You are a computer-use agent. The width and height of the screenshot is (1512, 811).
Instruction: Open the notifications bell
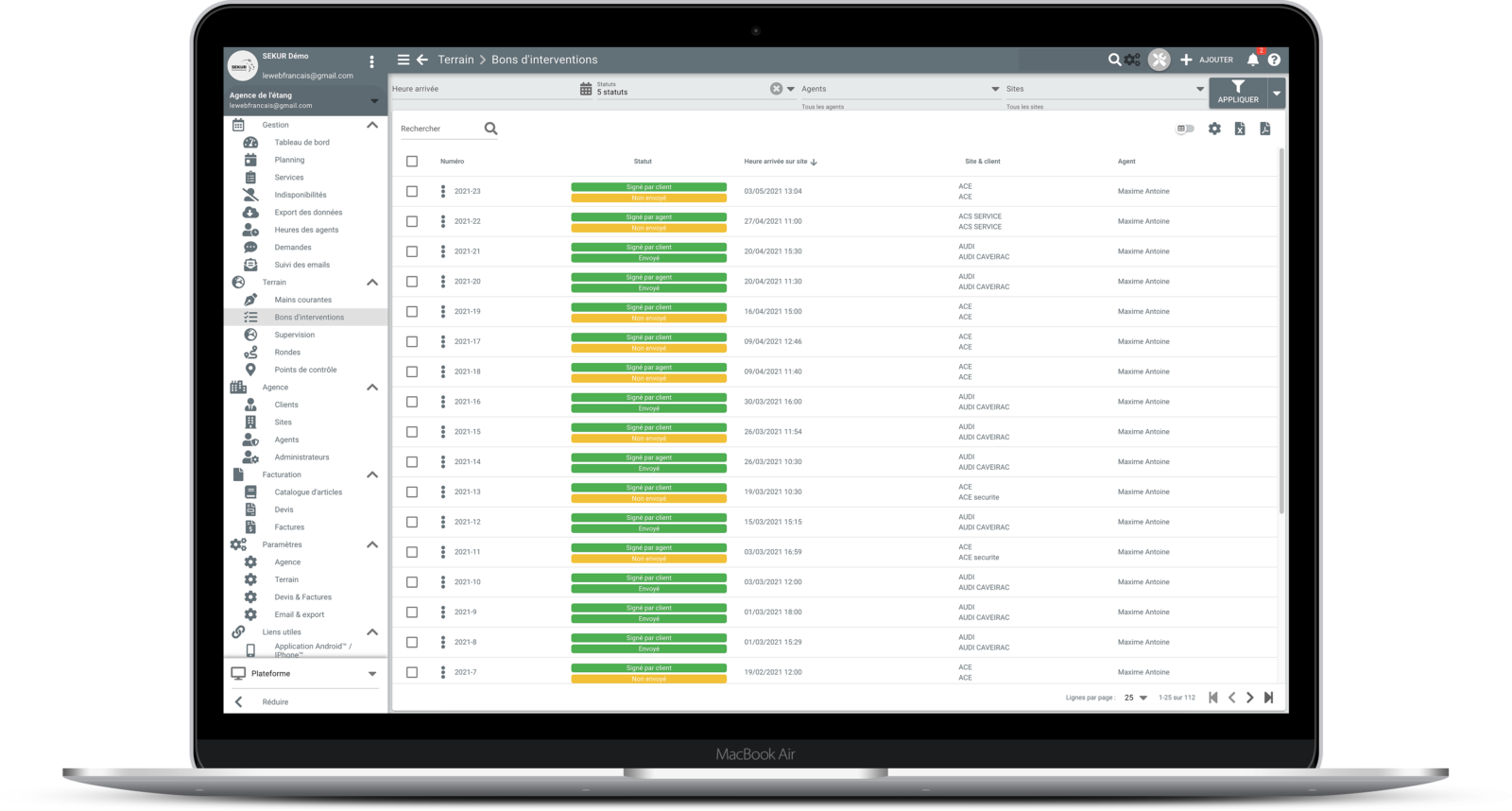(1253, 60)
